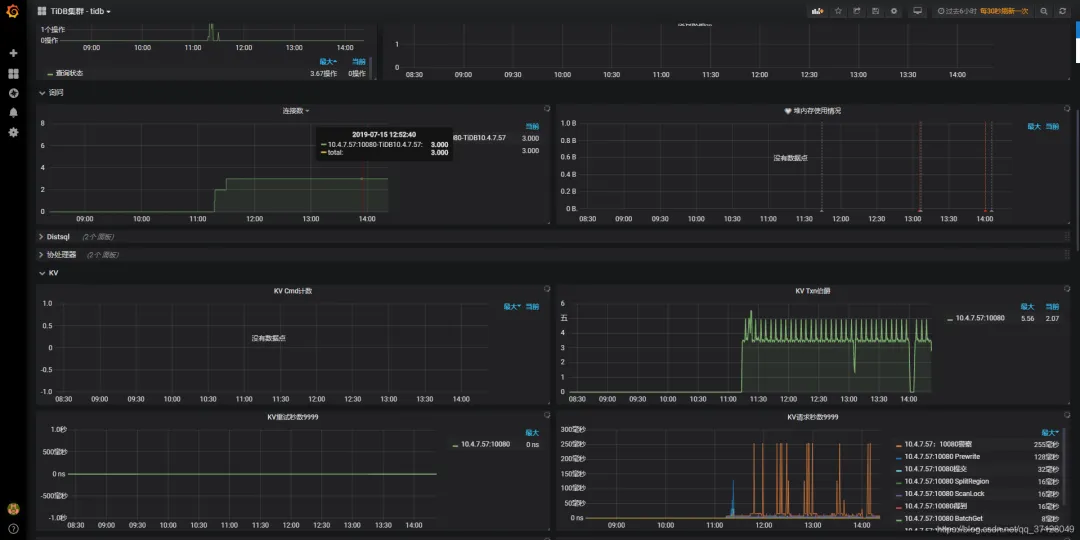Click 没有数据点 in KV Cmd计数 panel
The height and width of the screenshot is (540, 1080).
click(269, 338)
